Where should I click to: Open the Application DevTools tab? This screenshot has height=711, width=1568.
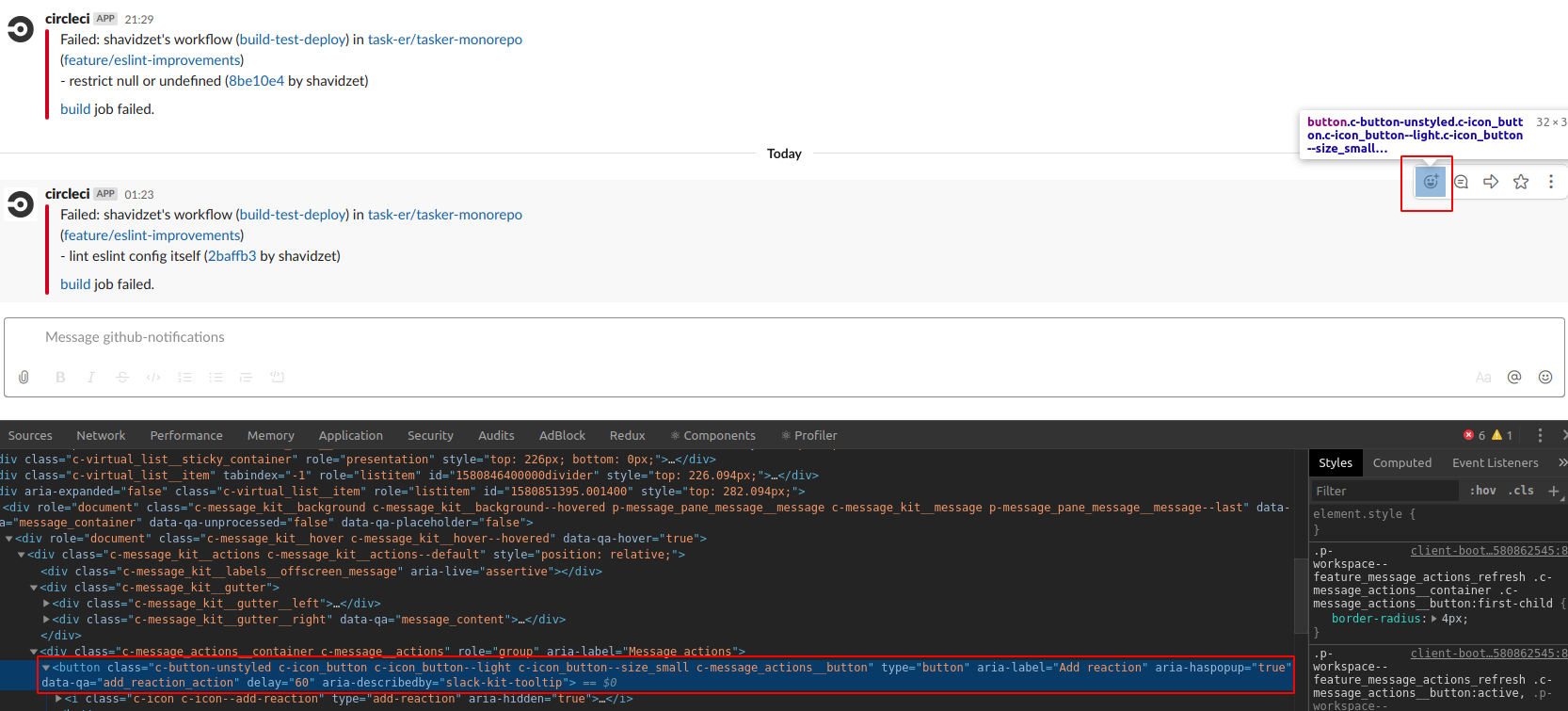click(x=351, y=435)
